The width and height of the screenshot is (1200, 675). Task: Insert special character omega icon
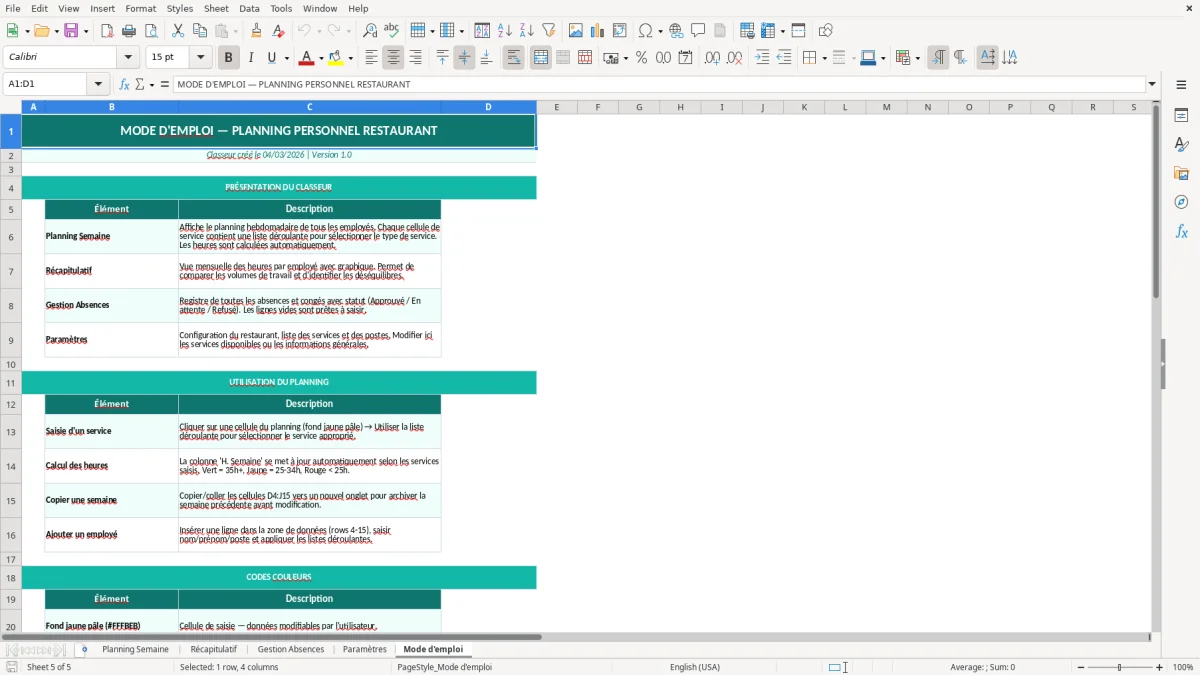tap(645, 31)
